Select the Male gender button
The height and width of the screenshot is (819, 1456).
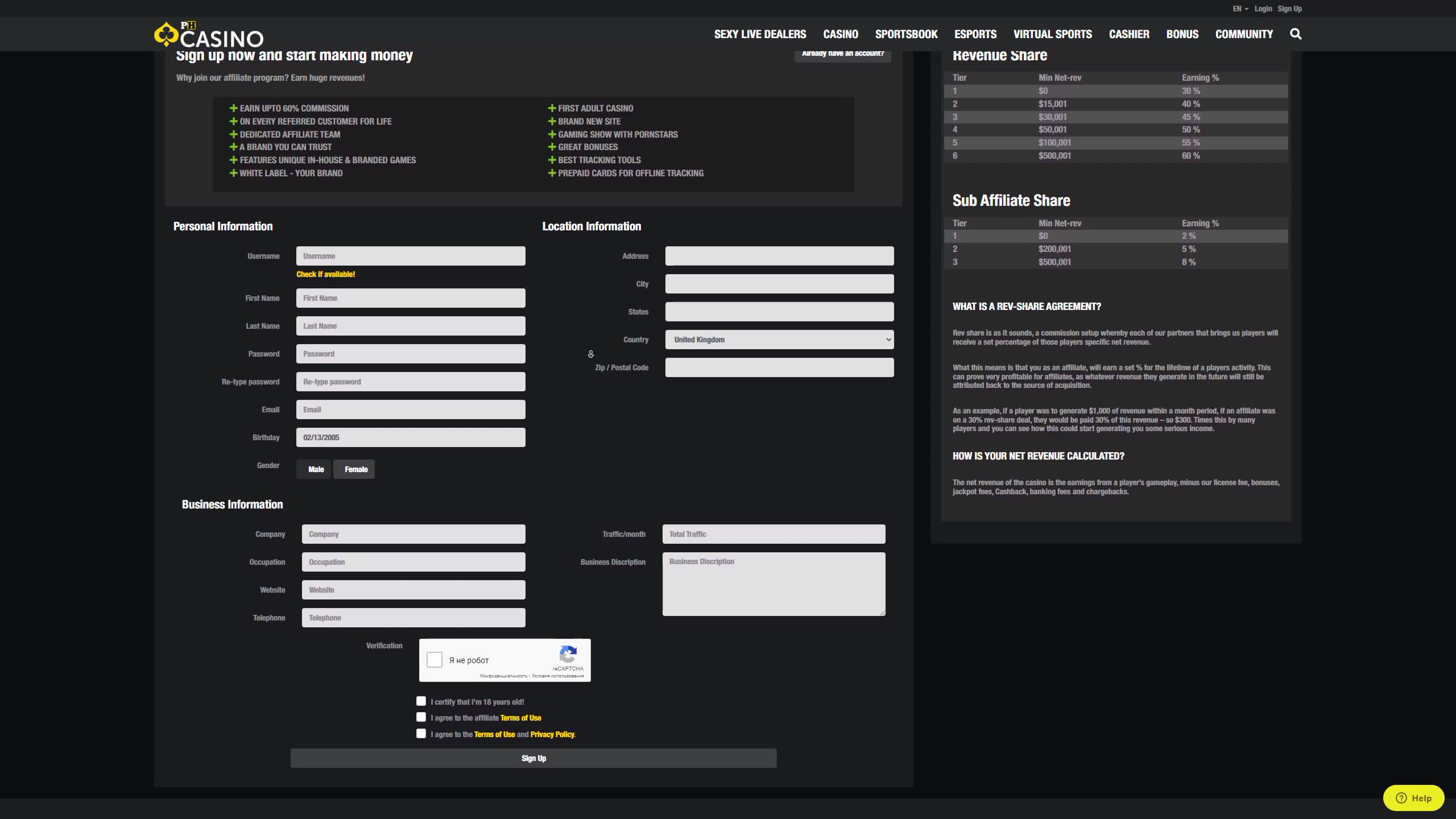315,469
